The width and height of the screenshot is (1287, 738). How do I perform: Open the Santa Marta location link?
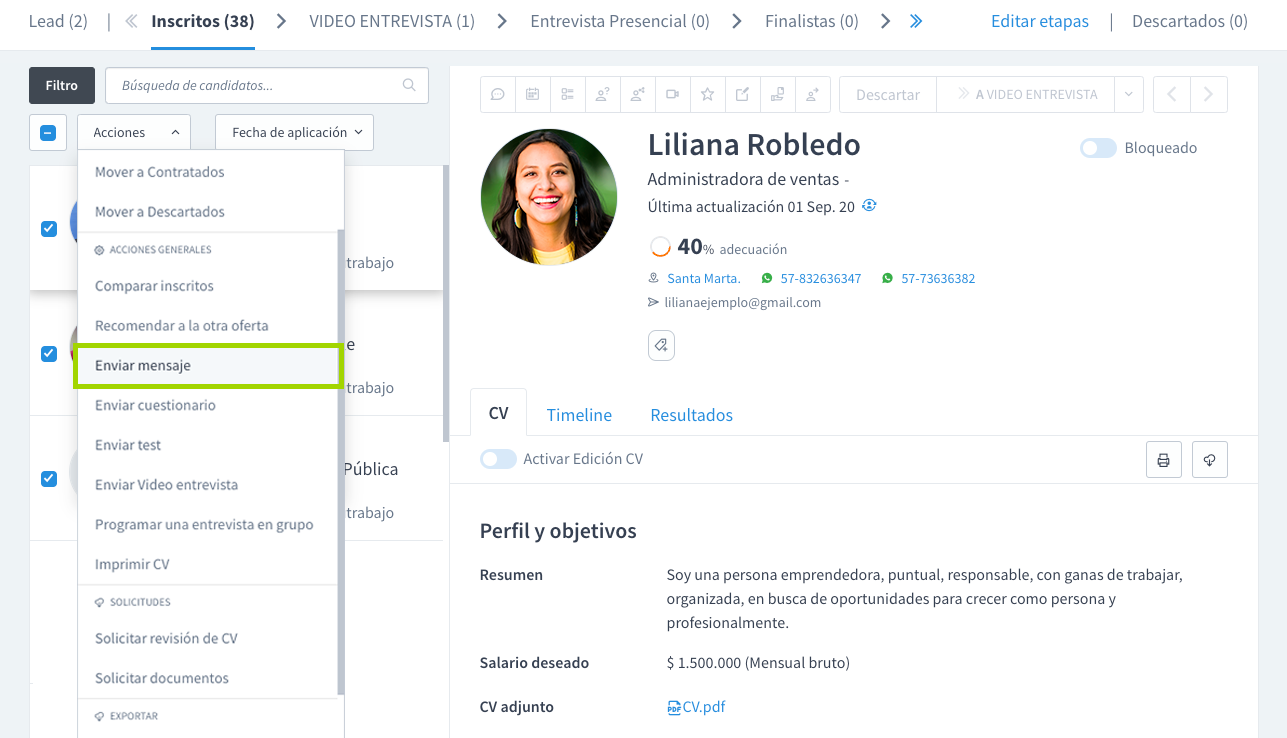[706, 278]
